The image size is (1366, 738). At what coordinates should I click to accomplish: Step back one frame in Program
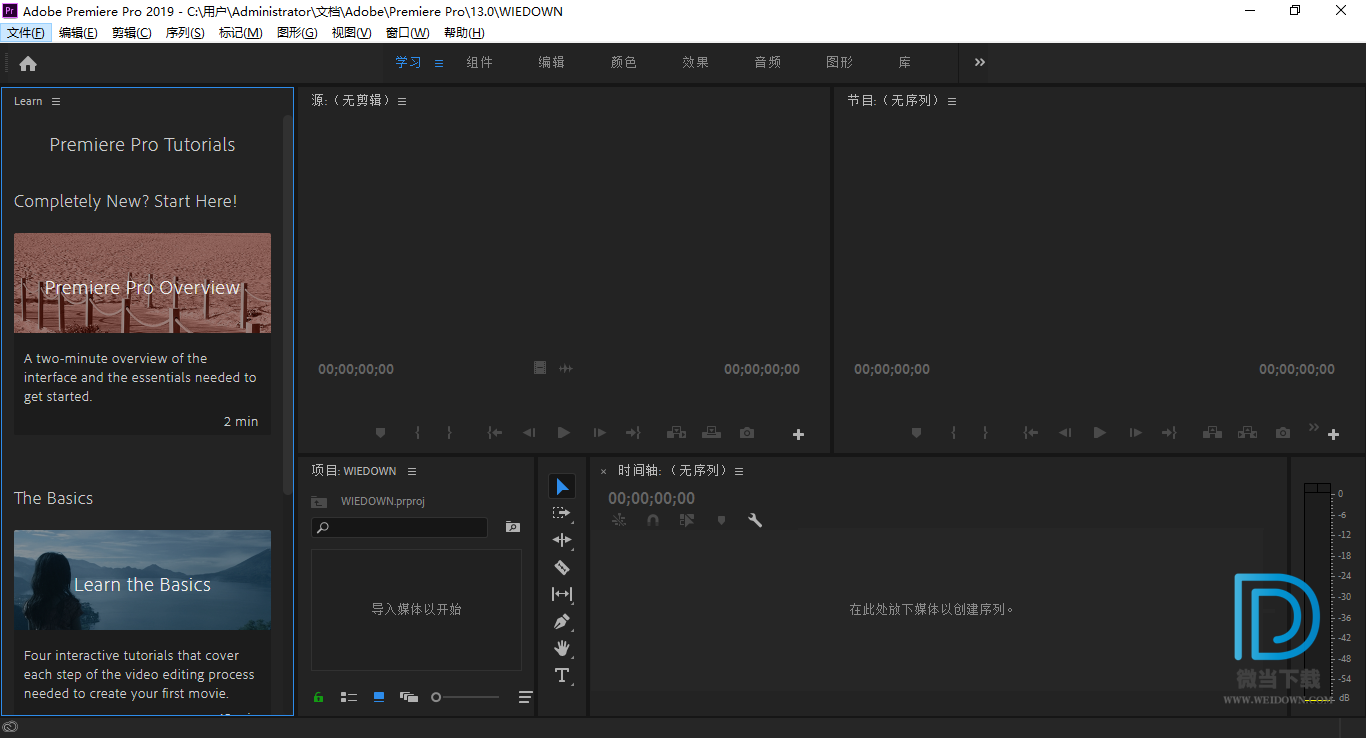point(1065,433)
